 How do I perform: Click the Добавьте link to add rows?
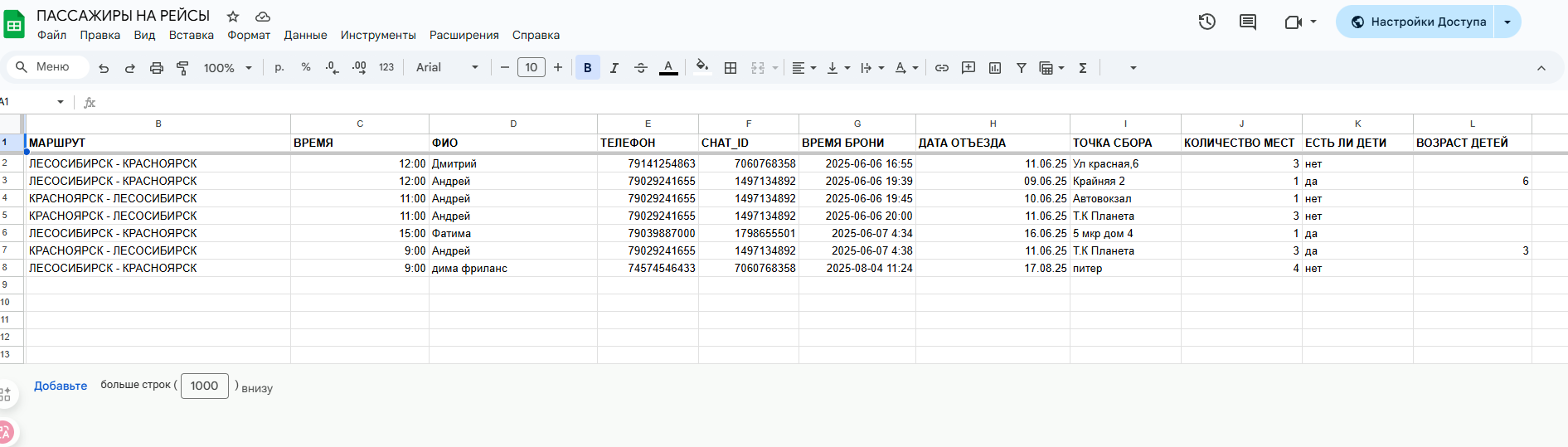tap(61, 386)
